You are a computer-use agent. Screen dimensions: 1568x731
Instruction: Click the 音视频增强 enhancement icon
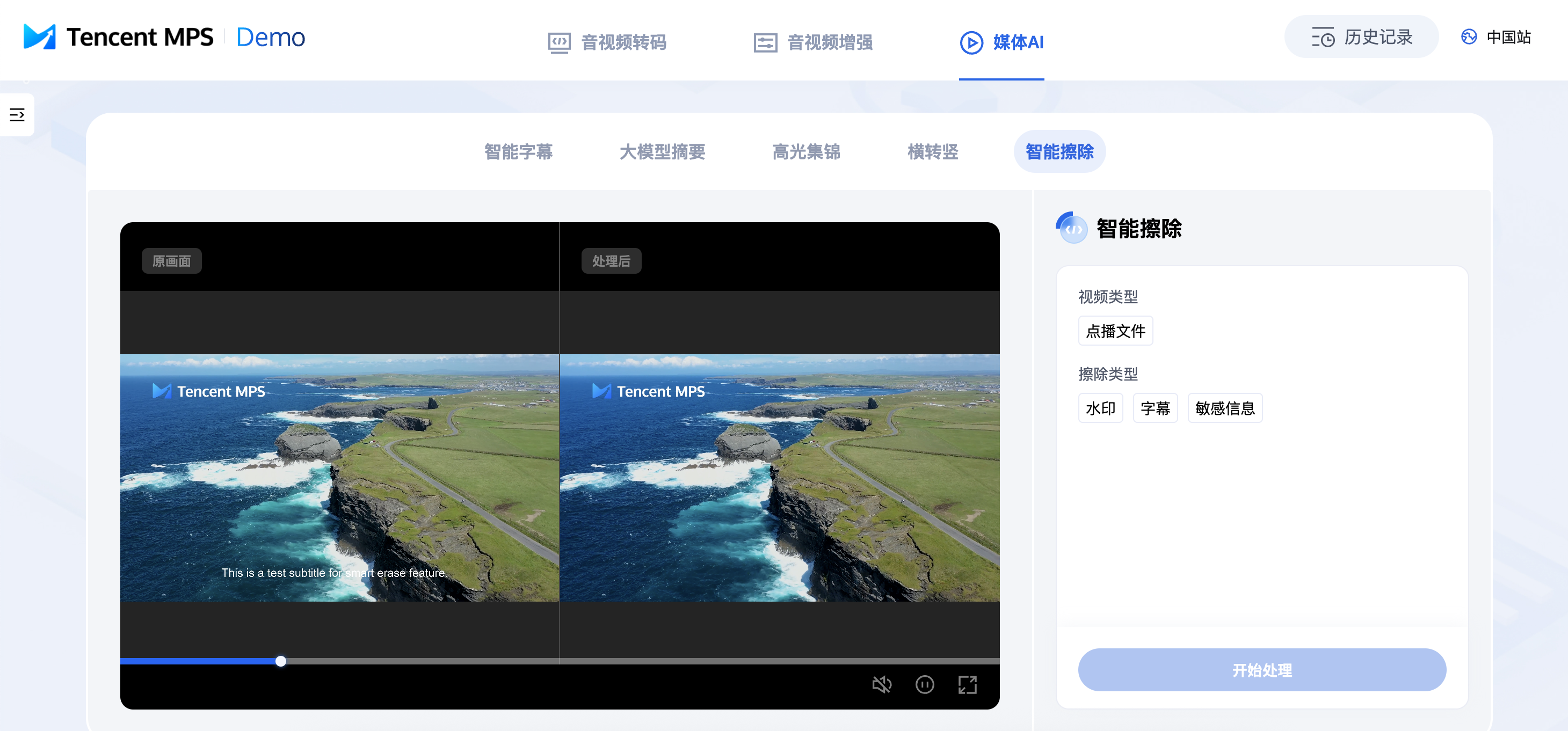[765, 42]
